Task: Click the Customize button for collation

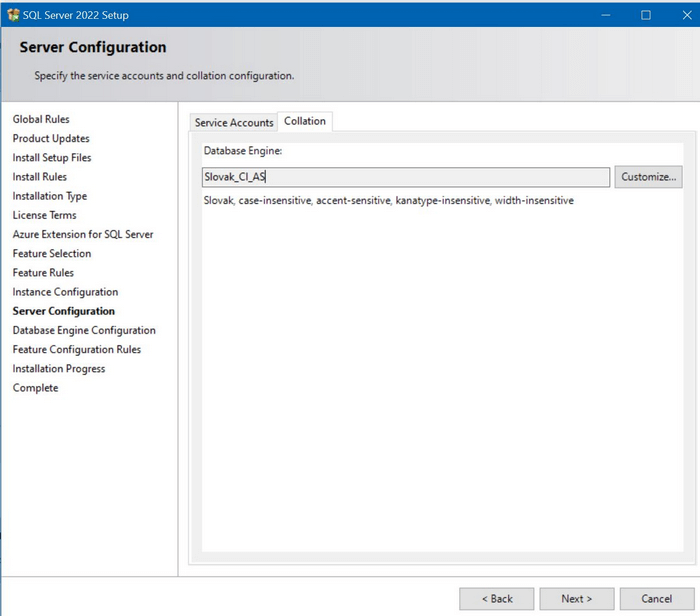Action: tap(648, 177)
